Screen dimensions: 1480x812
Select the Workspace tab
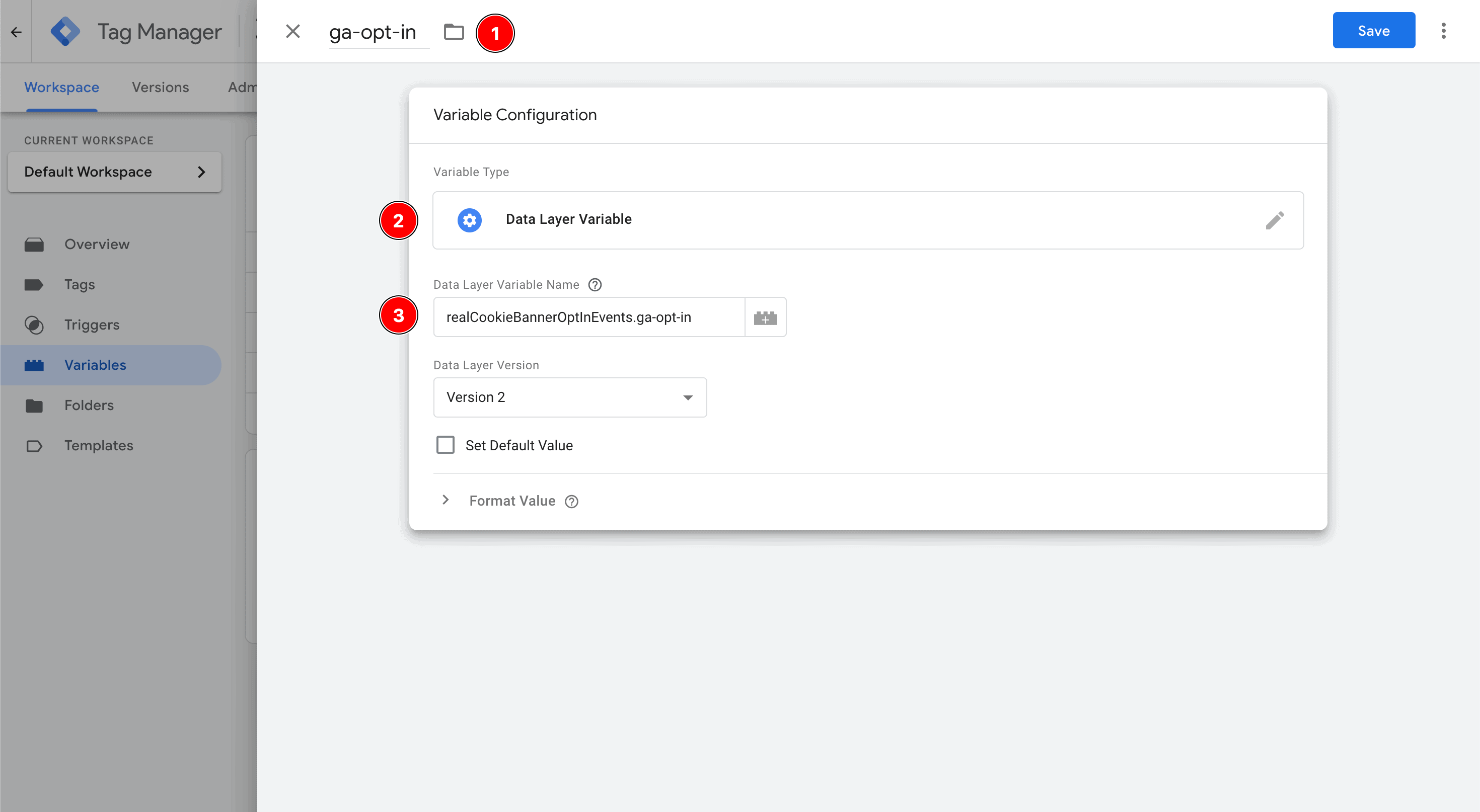(61, 87)
